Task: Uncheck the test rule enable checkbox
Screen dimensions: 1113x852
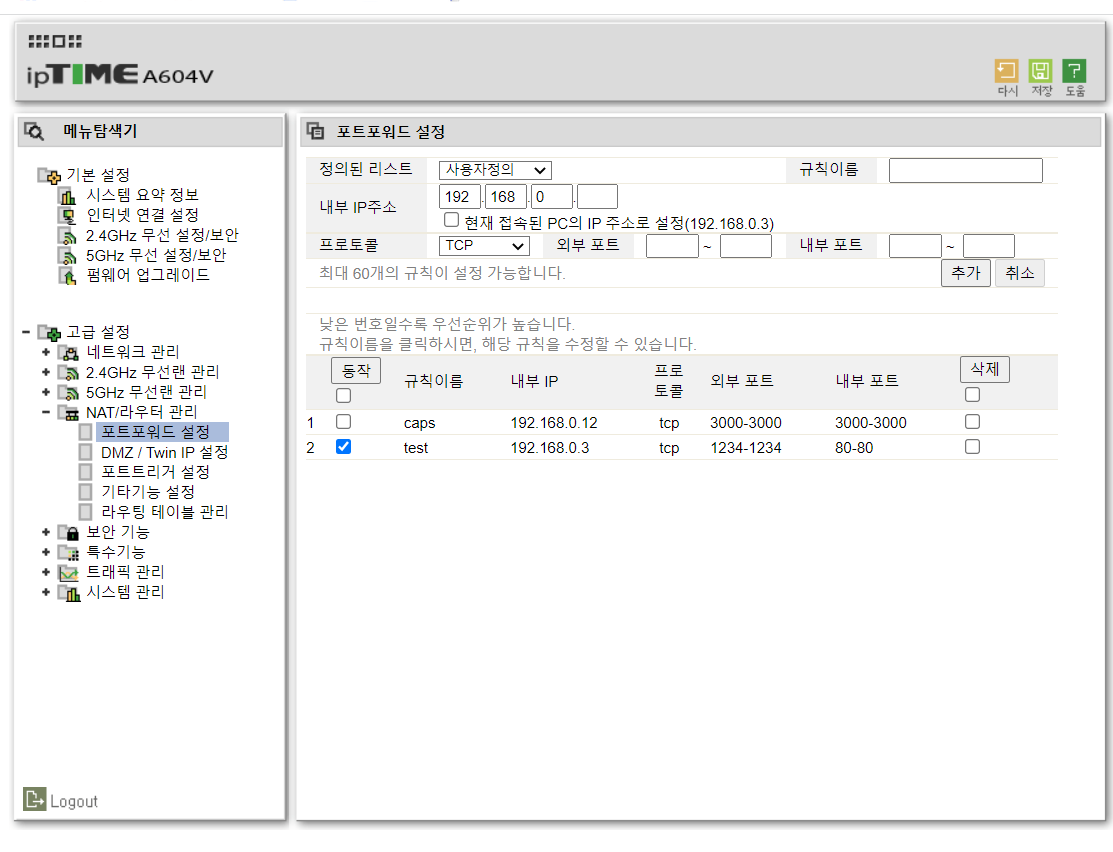Action: 343,447
